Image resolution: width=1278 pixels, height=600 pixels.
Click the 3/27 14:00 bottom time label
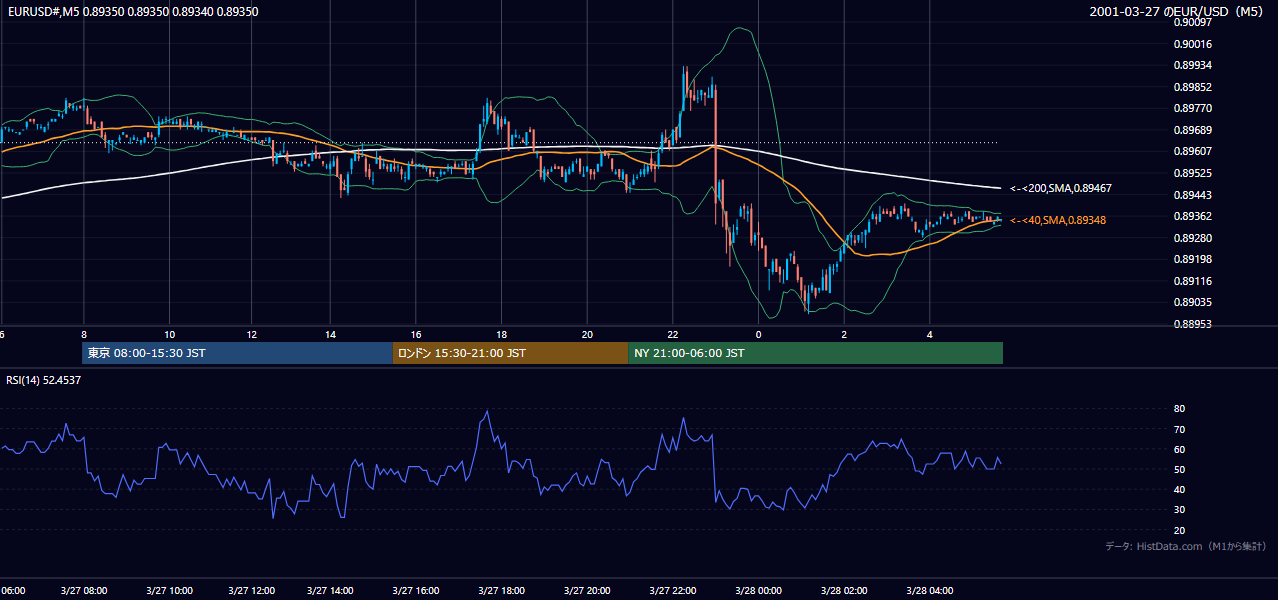tap(330, 591)
